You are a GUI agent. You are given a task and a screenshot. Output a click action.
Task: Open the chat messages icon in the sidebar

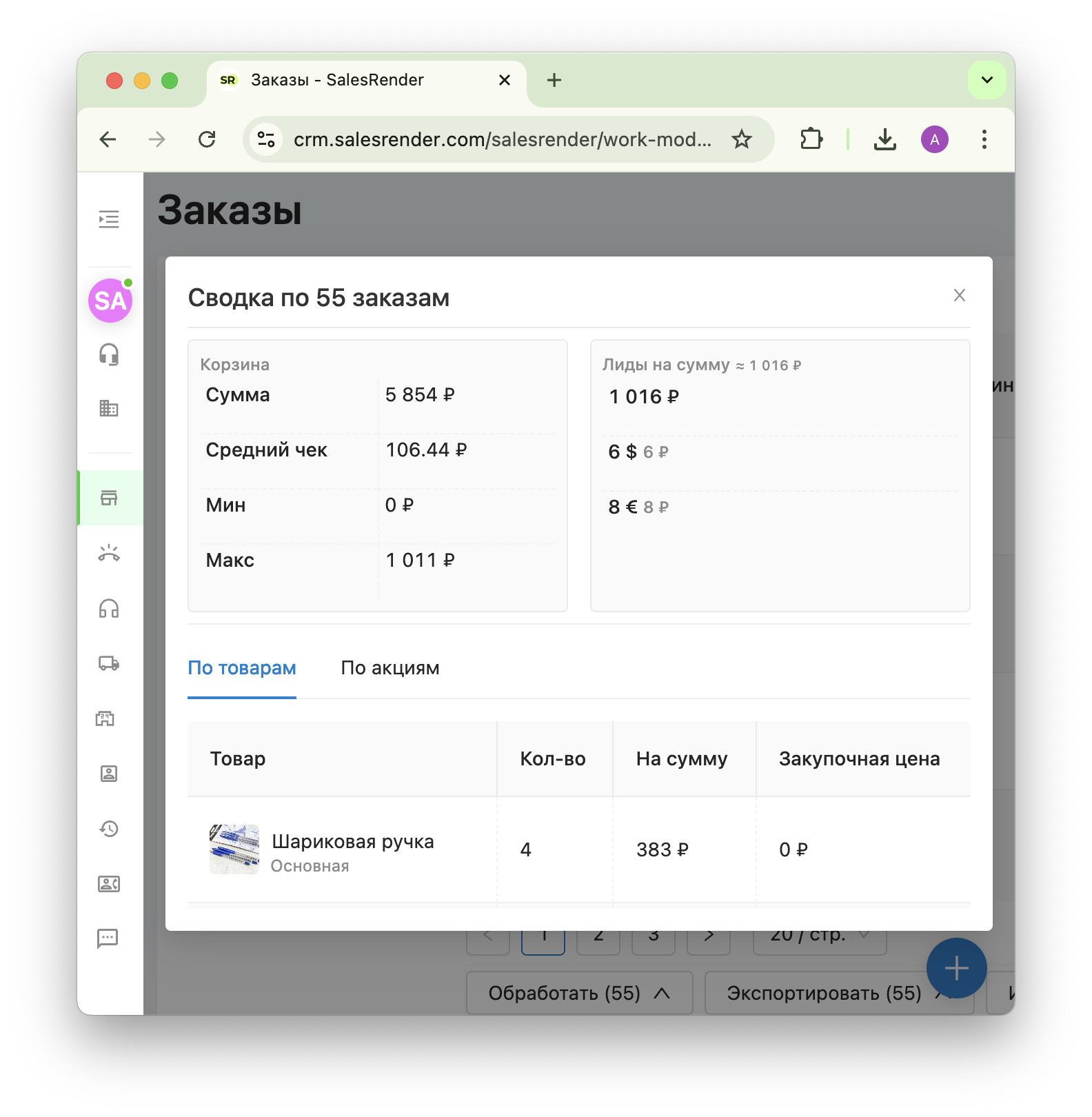tap(108, 938)
